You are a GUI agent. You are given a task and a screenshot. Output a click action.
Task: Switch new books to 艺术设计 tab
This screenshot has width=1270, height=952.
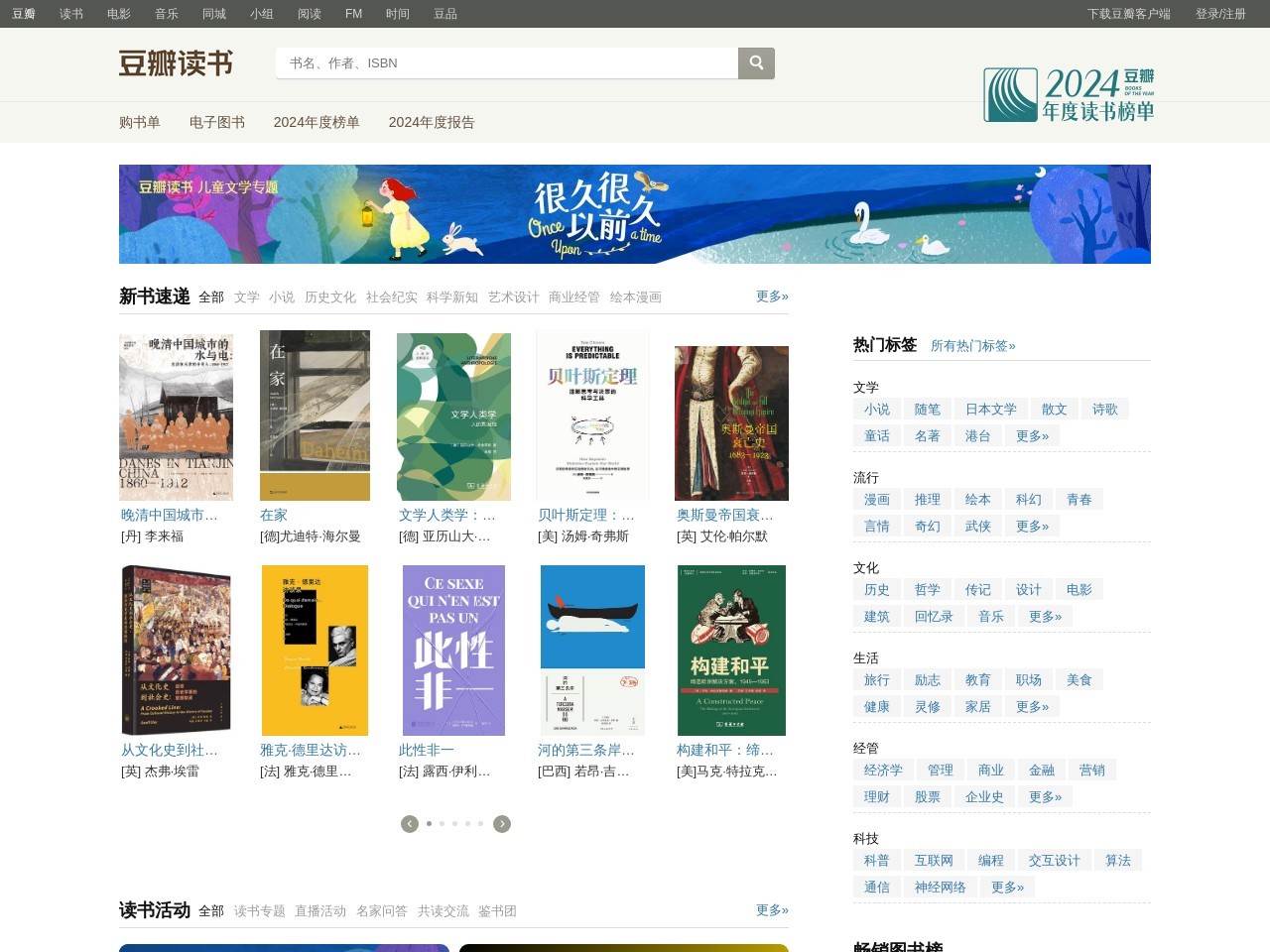(514, 297)
